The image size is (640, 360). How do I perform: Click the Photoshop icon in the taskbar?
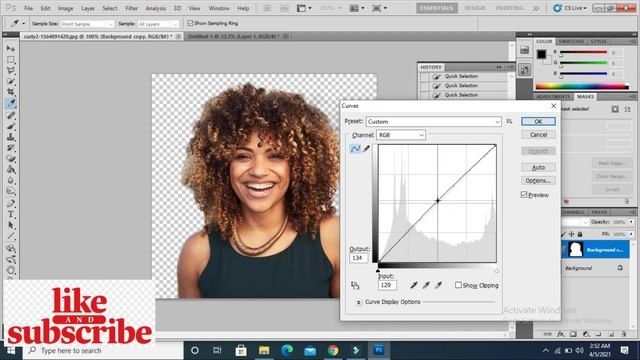[379, 350]
